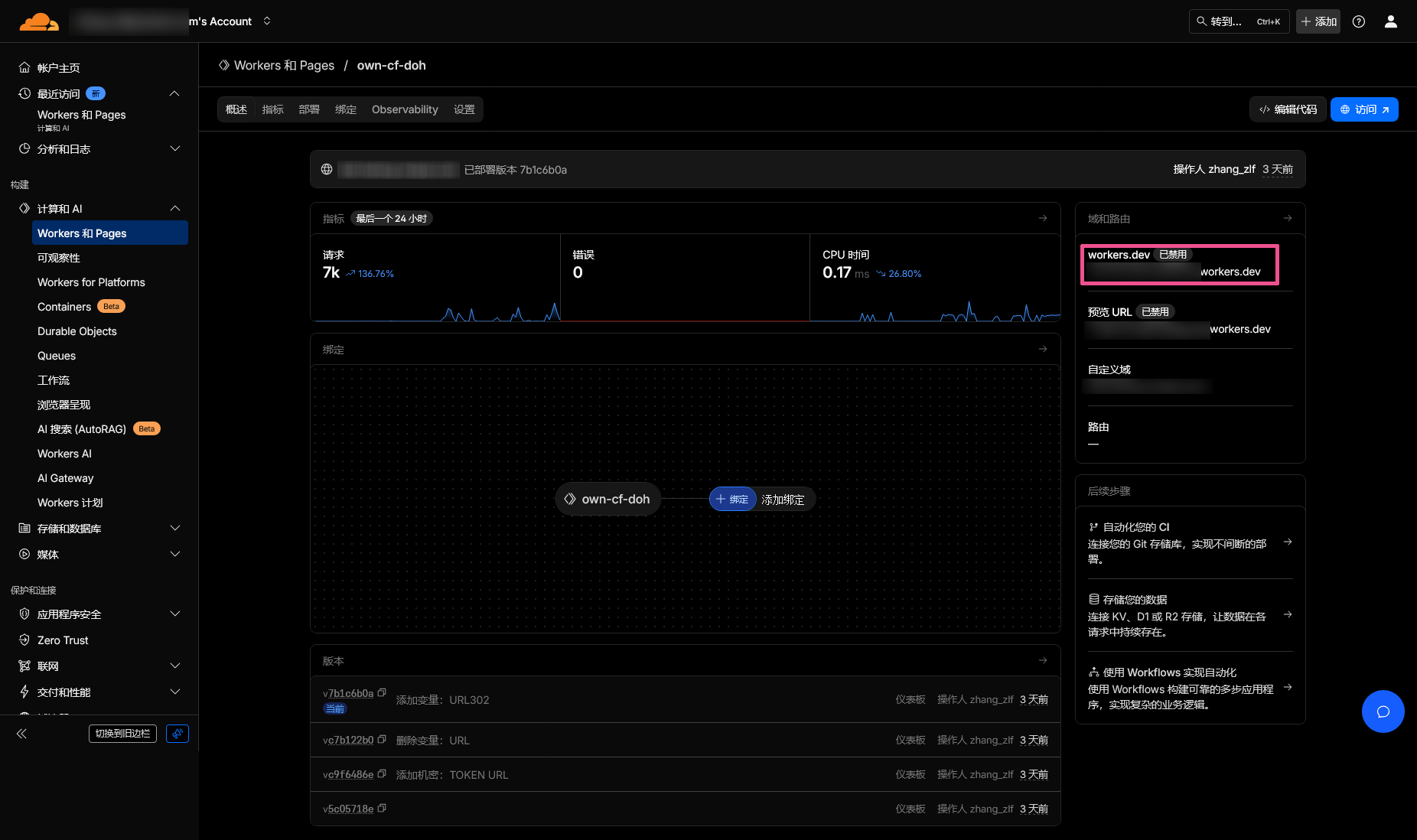Click the Cloudflare logo icon
1417x840 pixels.
[38, 21]
